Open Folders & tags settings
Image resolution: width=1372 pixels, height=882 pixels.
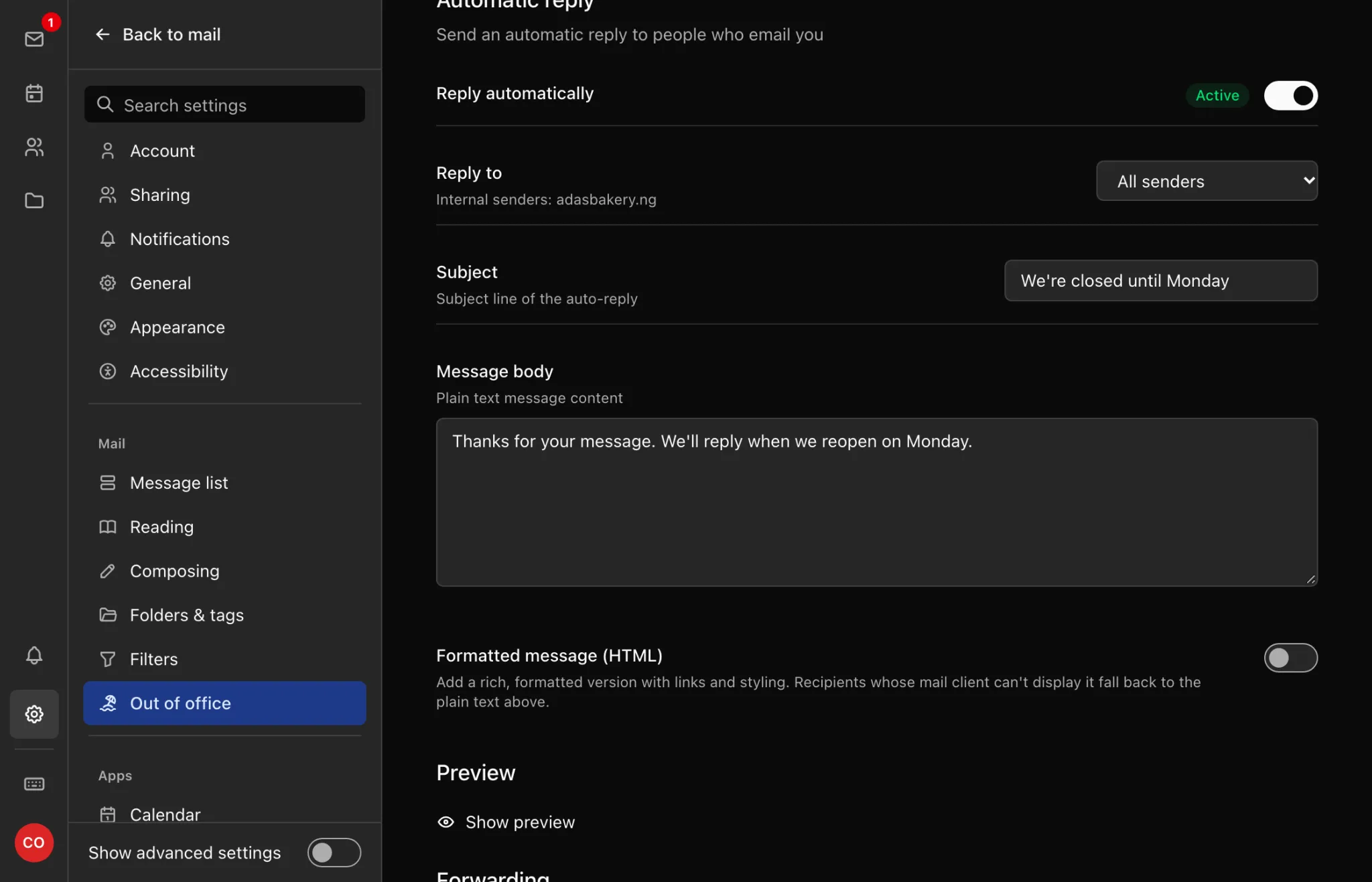click(224, 615)
